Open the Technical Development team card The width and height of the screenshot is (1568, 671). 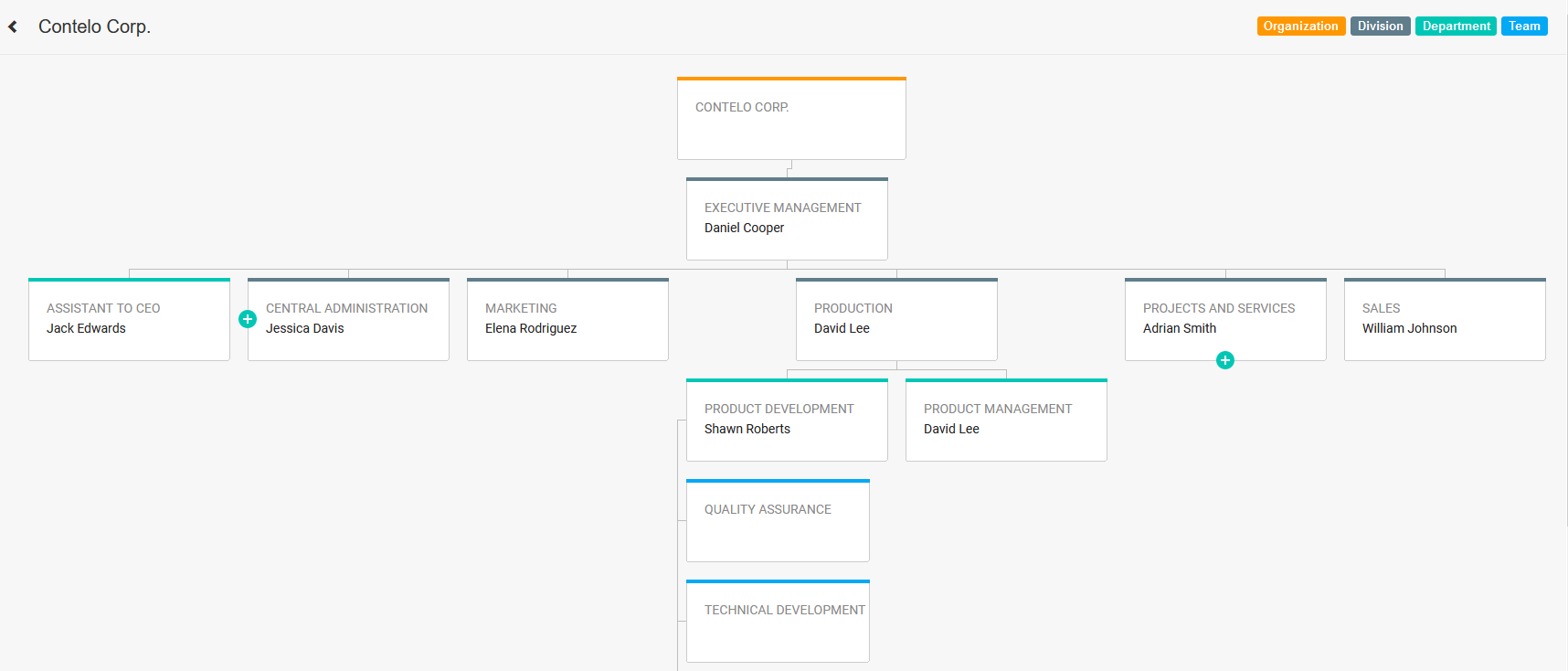tap(778, 621)
